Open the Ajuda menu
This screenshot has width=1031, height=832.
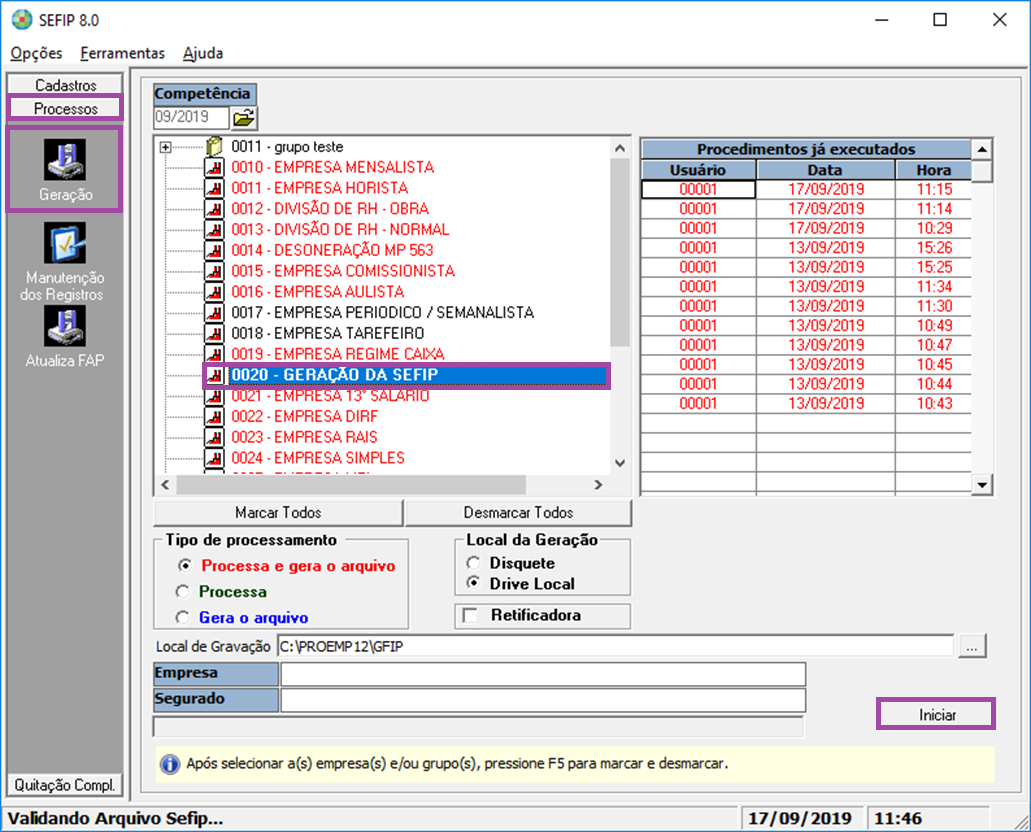coord(203,53)
